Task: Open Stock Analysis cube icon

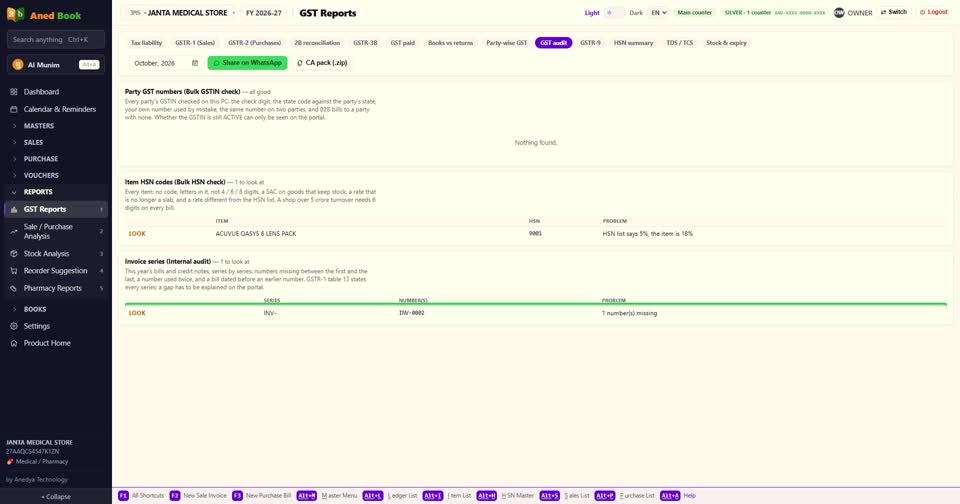Action: (13, 254)
